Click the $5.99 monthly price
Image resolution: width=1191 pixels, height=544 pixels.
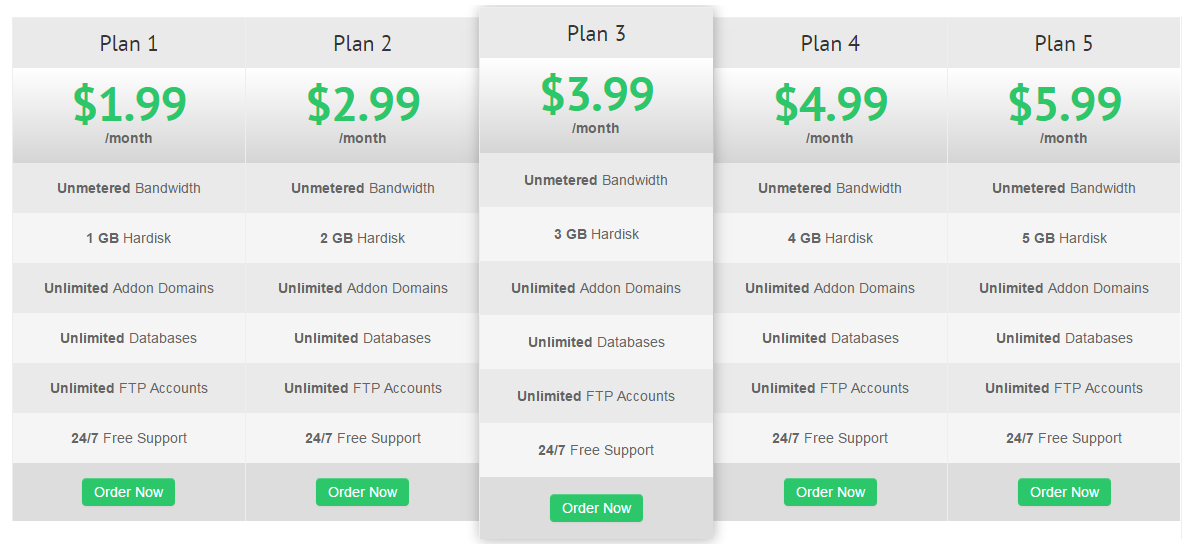(x=1065, y=104)
